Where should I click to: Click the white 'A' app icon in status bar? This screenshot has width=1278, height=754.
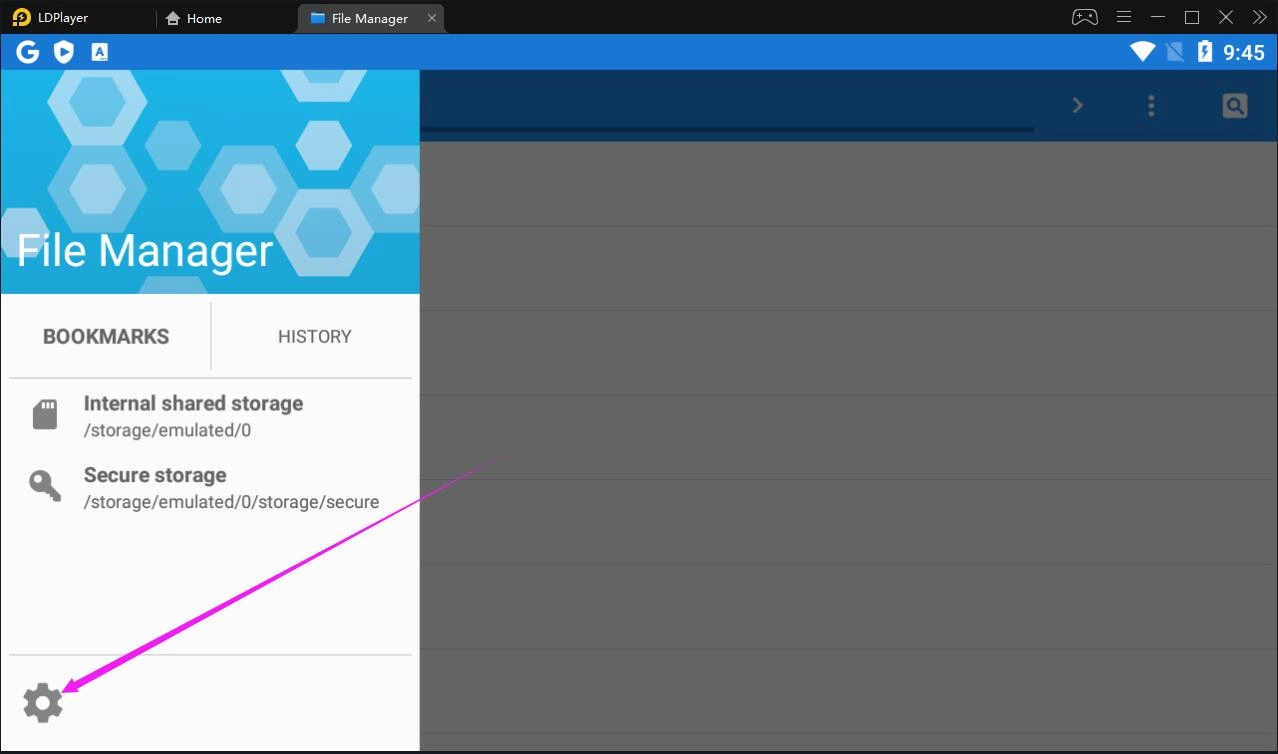coord(98,51)
